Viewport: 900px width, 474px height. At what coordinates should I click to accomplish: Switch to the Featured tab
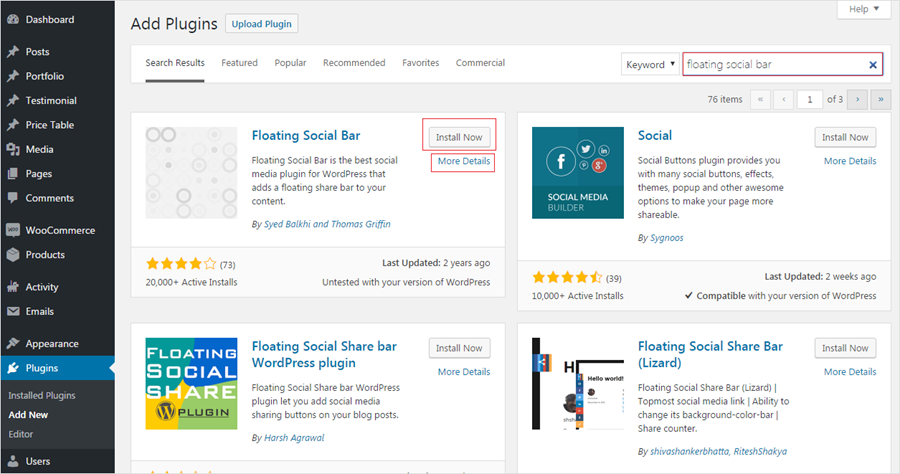[x=239, y=63]
